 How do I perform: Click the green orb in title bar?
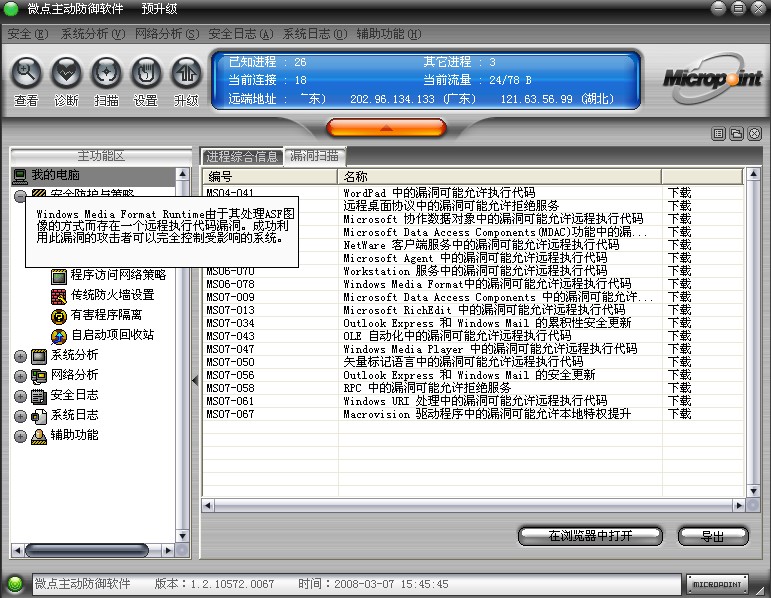coord(11,8)
